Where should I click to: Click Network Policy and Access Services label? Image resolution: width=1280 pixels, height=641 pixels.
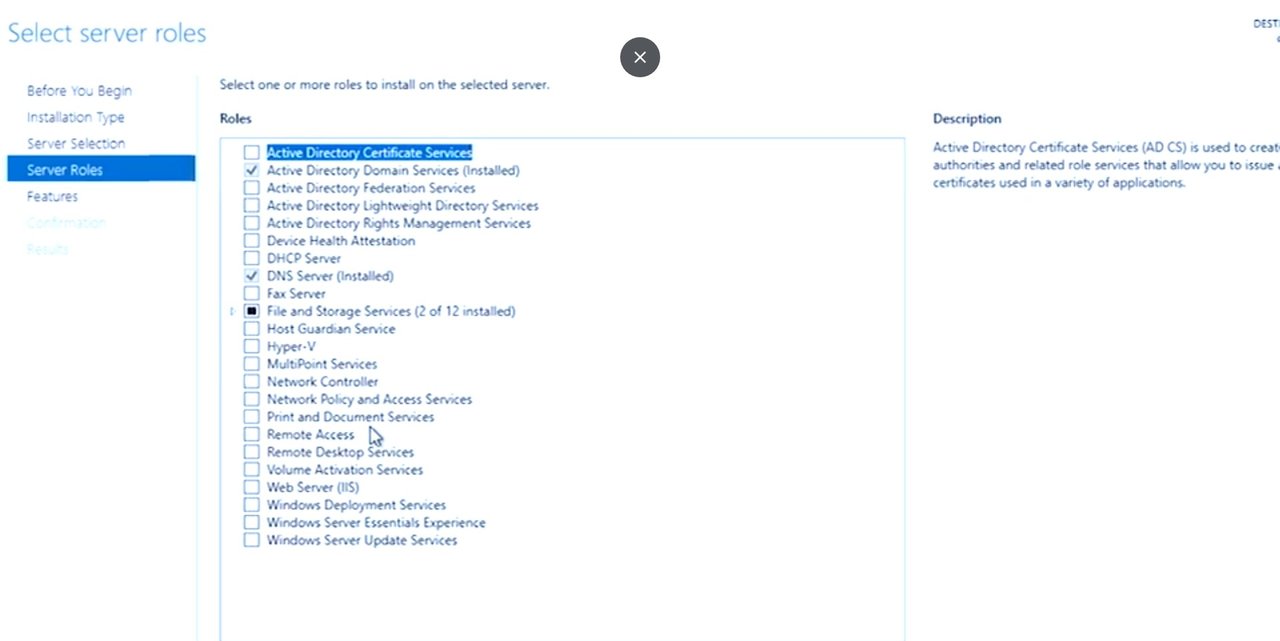369,399
